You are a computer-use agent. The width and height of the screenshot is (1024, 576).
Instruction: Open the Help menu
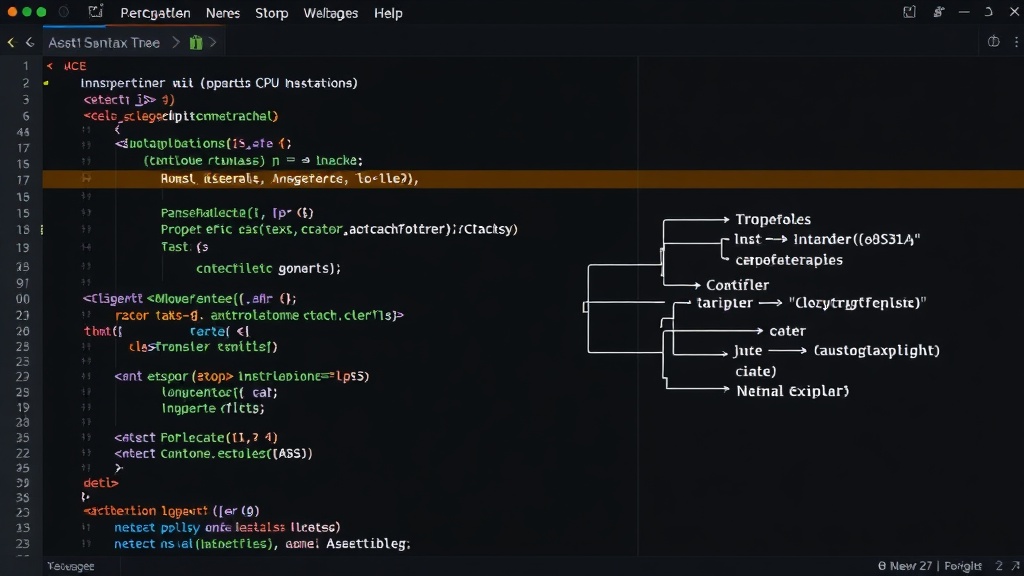click(388, 13)
